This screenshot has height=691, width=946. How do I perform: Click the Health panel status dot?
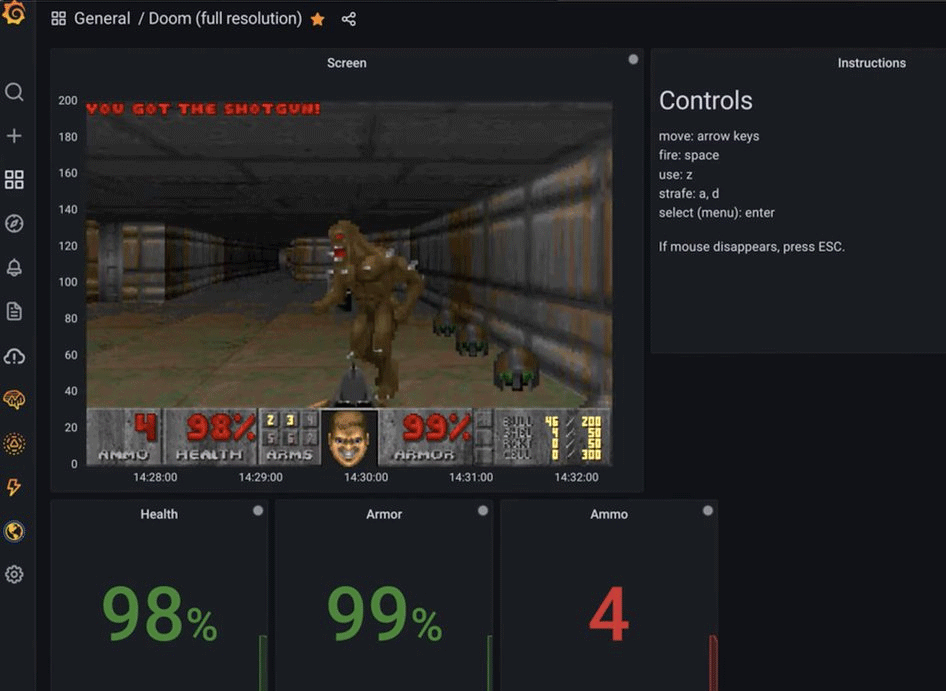(258, 511)
